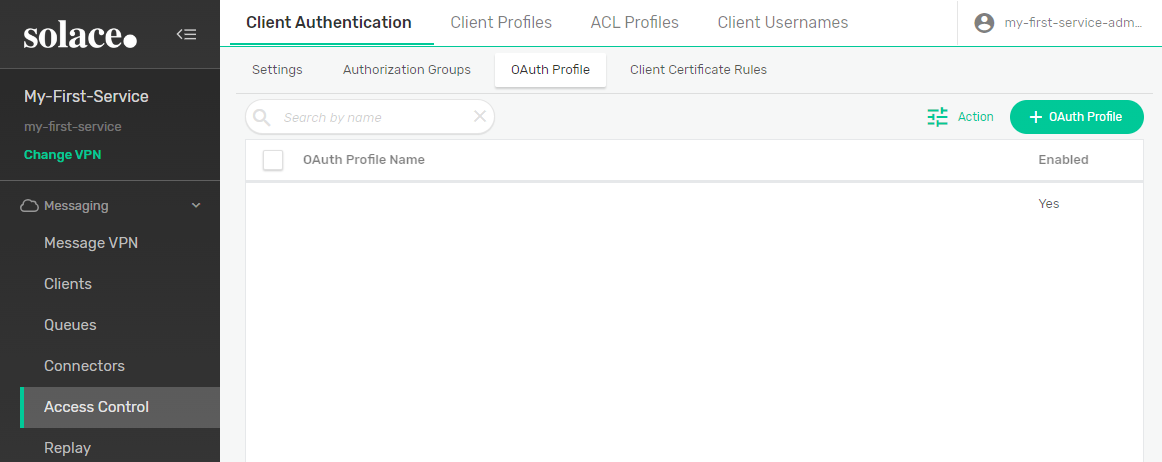Click the Change VPN link

[x=62, y=155]
